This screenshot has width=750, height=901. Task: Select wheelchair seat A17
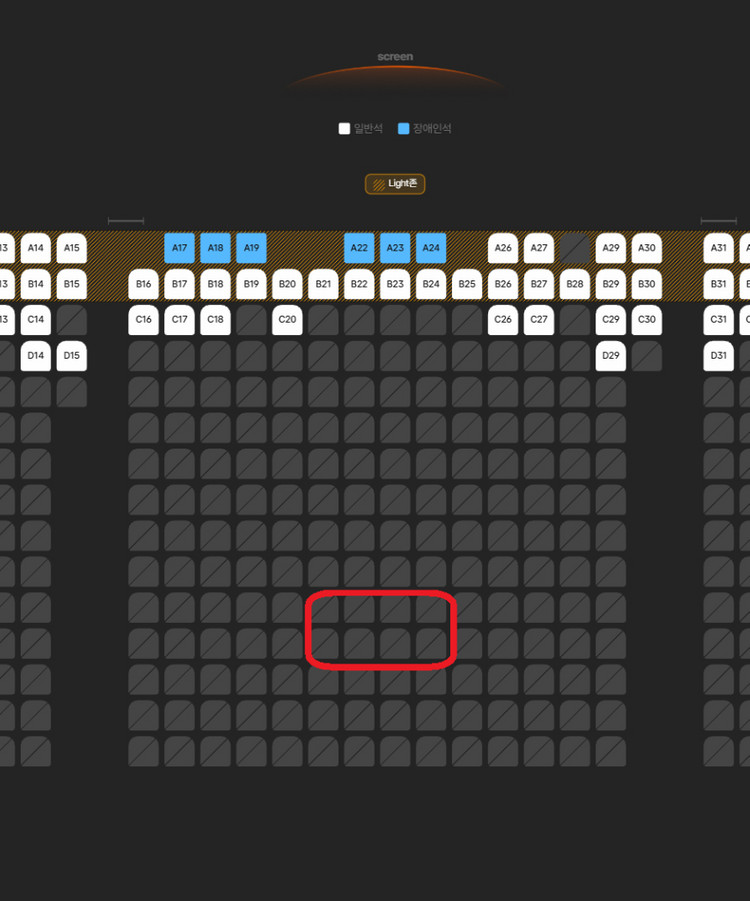tap(179, 248)
